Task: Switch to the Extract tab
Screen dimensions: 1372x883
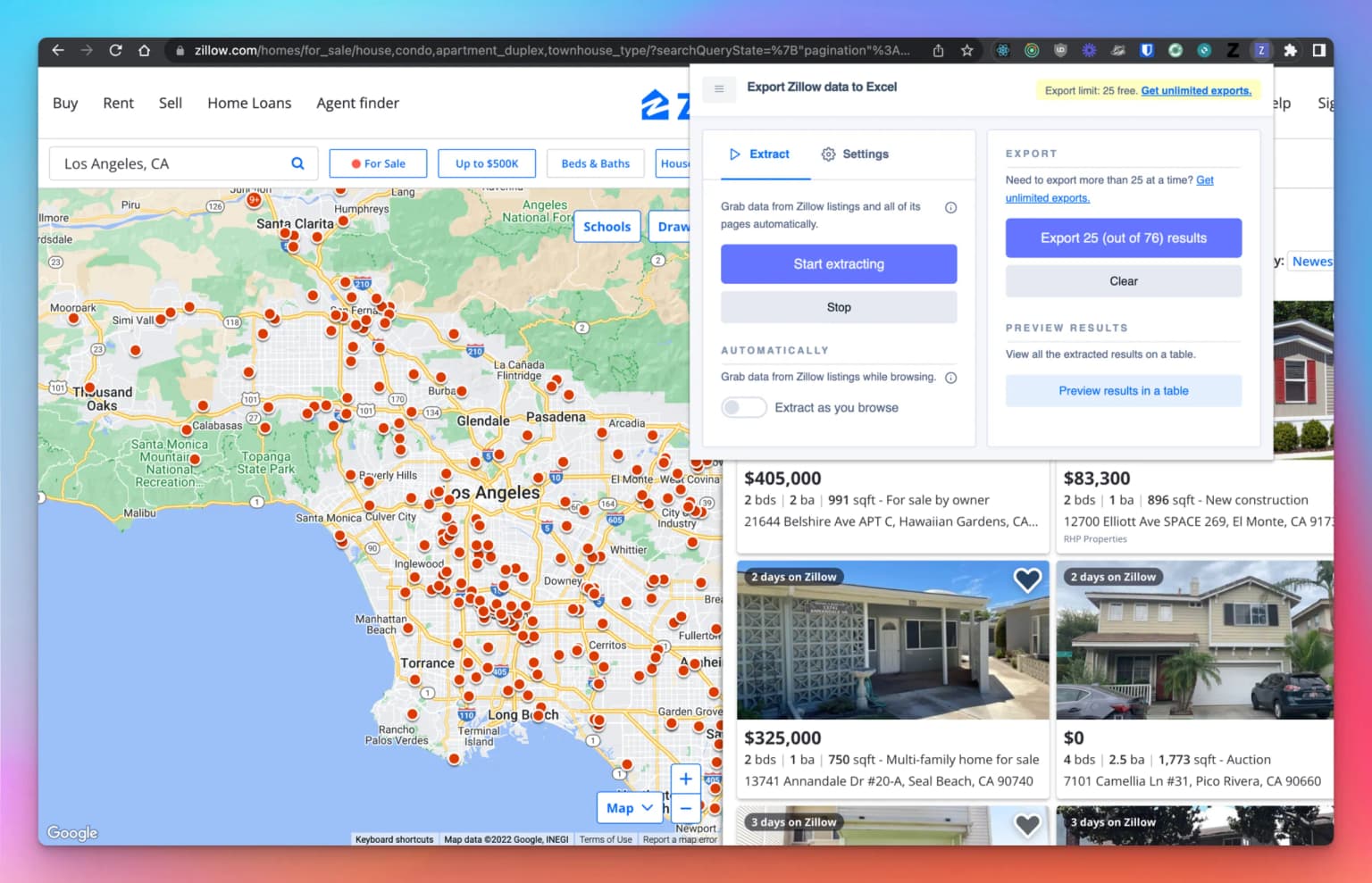Action: pos(759,154)
